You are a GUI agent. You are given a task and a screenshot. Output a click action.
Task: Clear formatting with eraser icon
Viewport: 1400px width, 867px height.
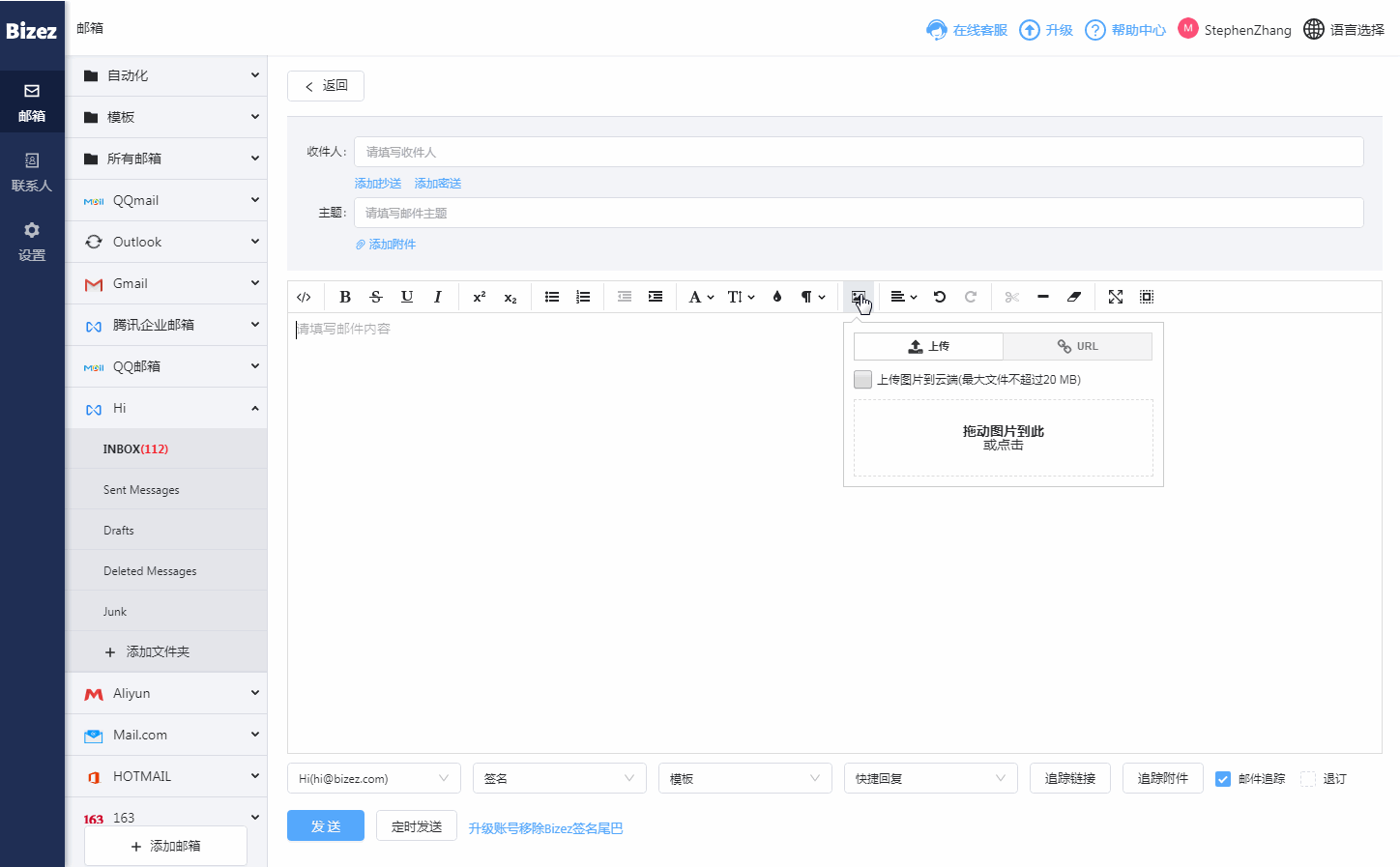[x=1074, y=297]
